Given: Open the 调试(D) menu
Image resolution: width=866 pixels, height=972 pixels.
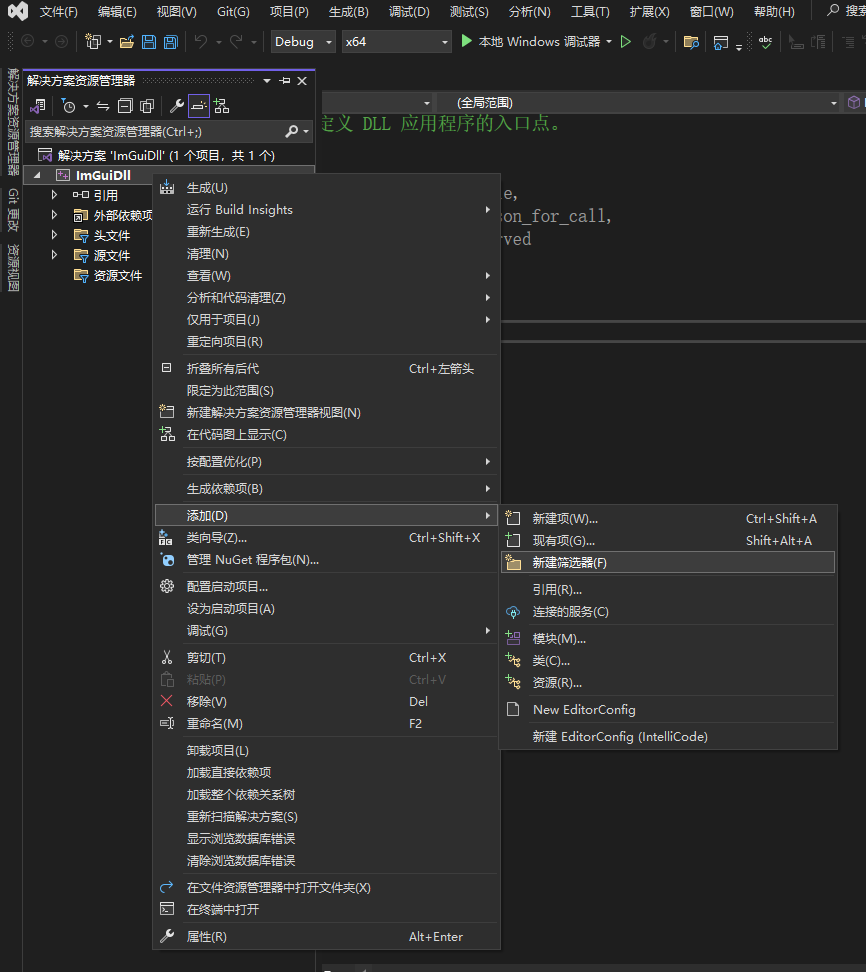Looking at the screenshot, I should (x=409, y=12).
